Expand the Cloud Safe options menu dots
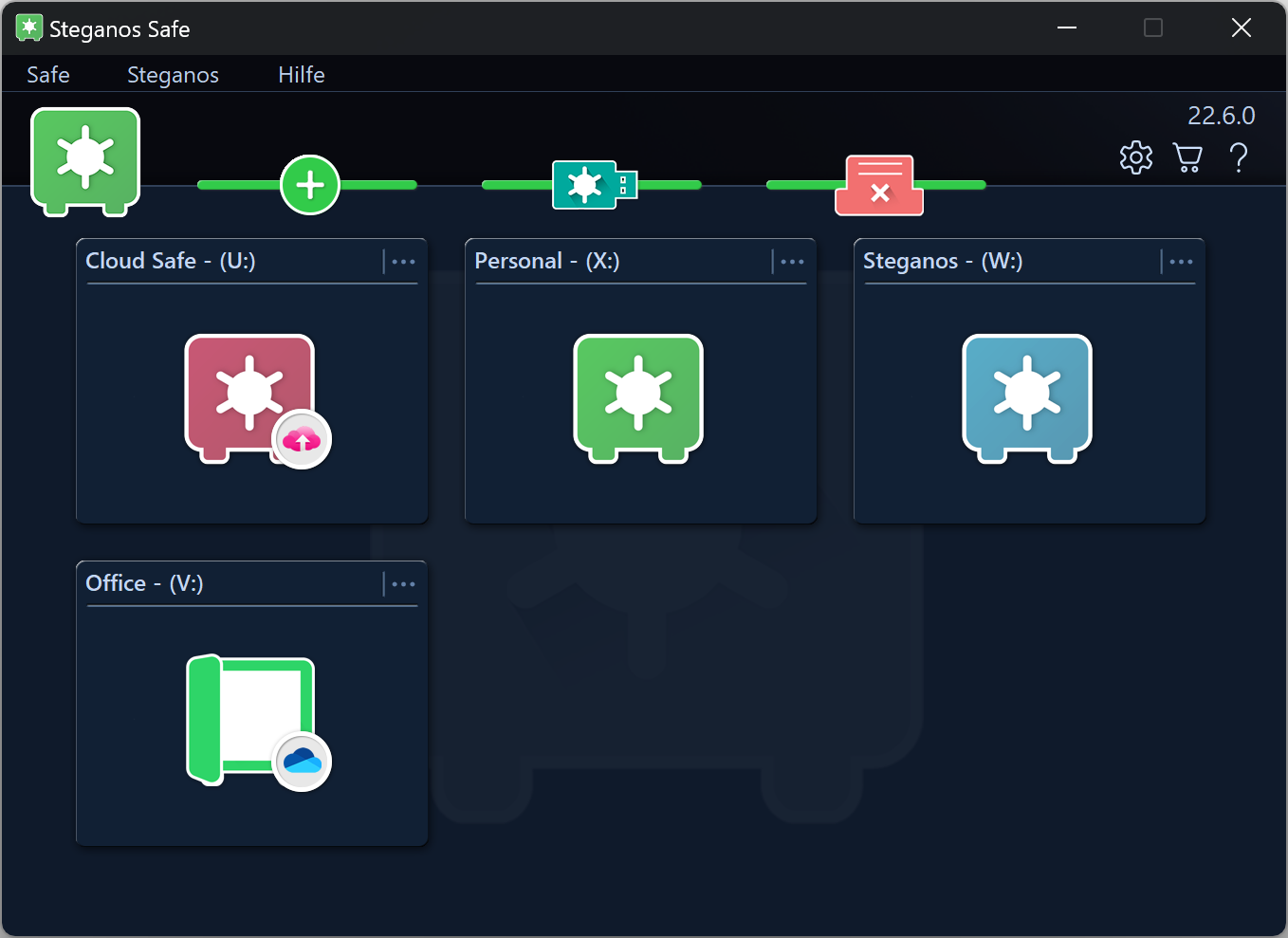This screenshot has height=938, width=1288. click(403, 262)
